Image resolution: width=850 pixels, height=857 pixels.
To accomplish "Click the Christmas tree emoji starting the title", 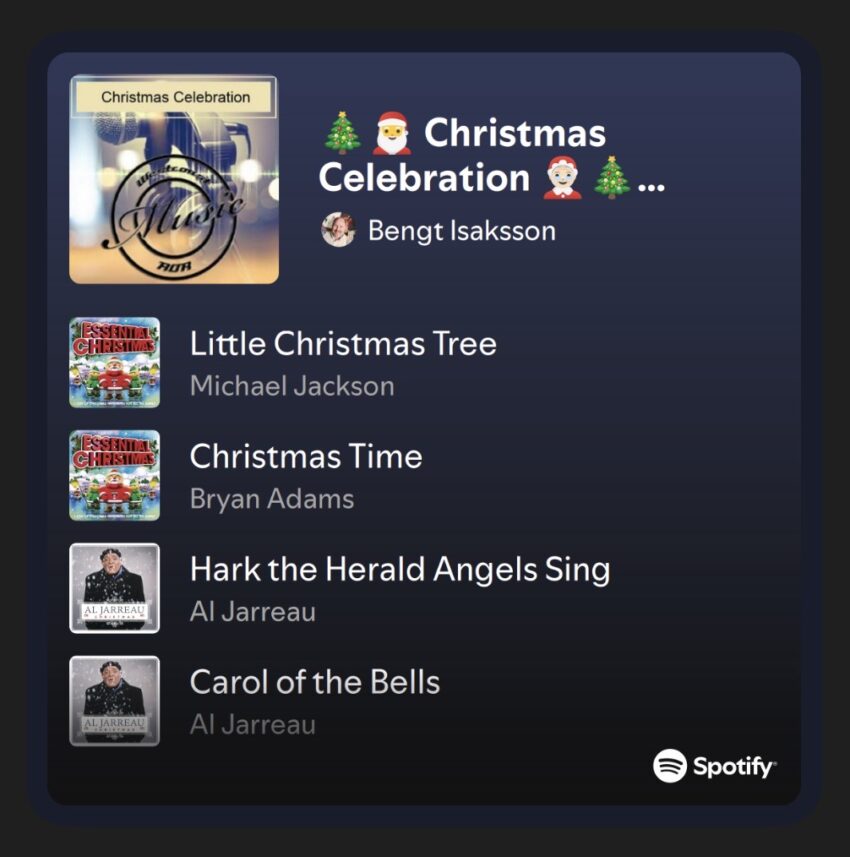I will [x=343, y=133].
